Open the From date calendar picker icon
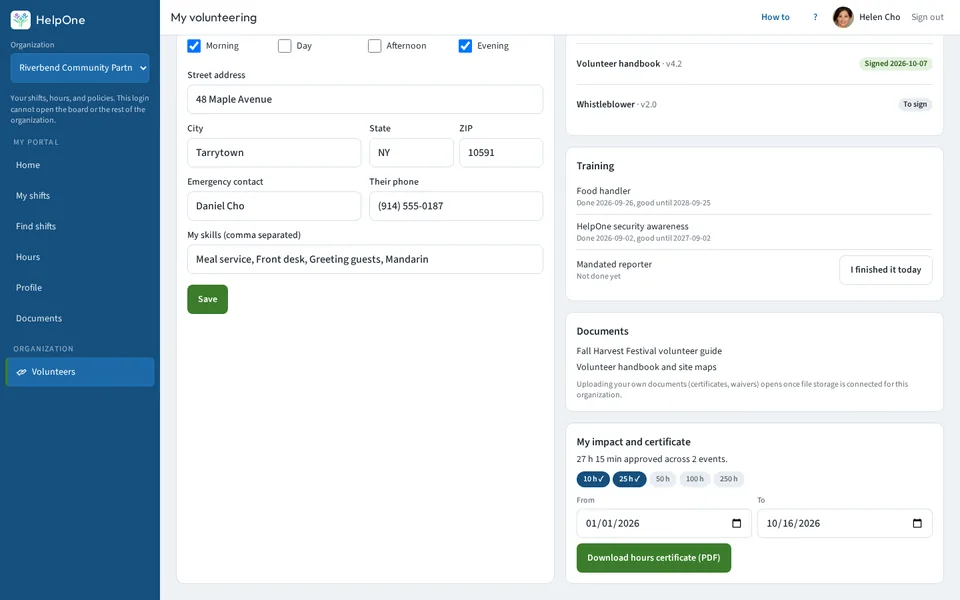Viewport: 960px width, 600px height. (737, 523)
